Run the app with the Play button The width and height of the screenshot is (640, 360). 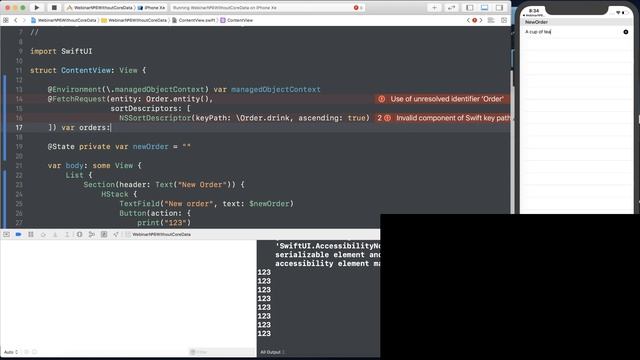coord(37,7)
